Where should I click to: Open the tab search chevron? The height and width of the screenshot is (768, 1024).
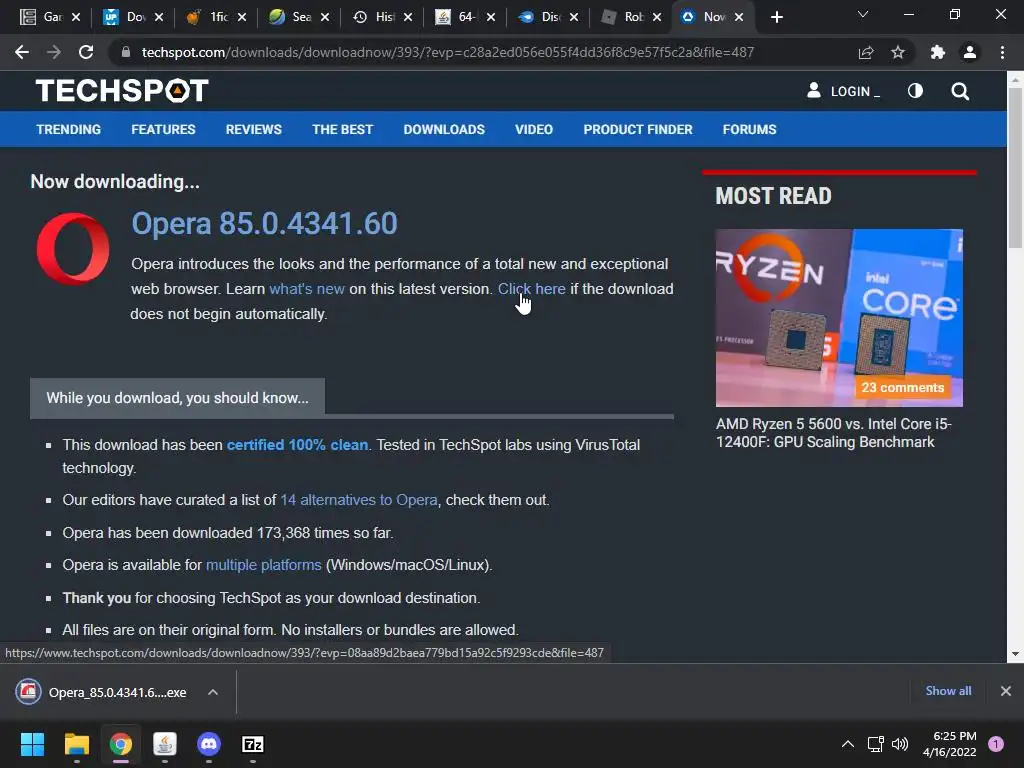coord(863,14)
